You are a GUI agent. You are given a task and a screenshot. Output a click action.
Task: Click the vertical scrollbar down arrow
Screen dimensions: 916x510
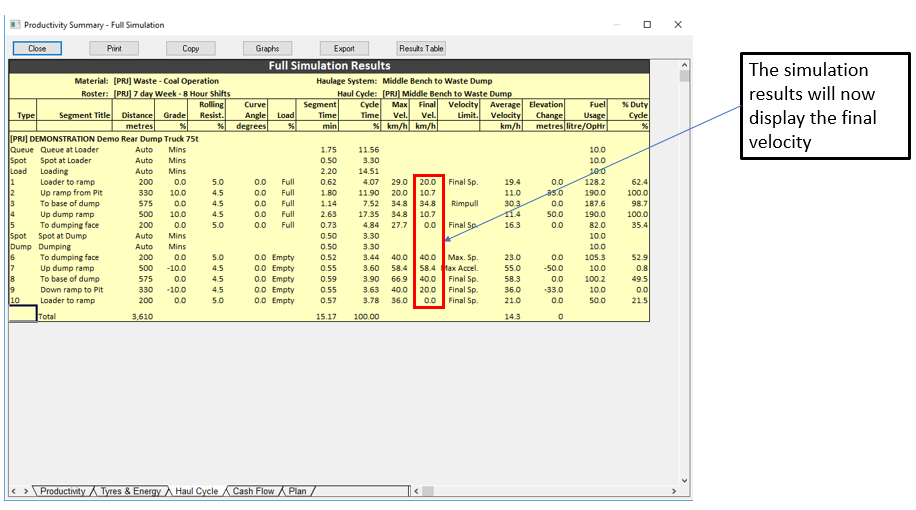click(x=684, y=481)
